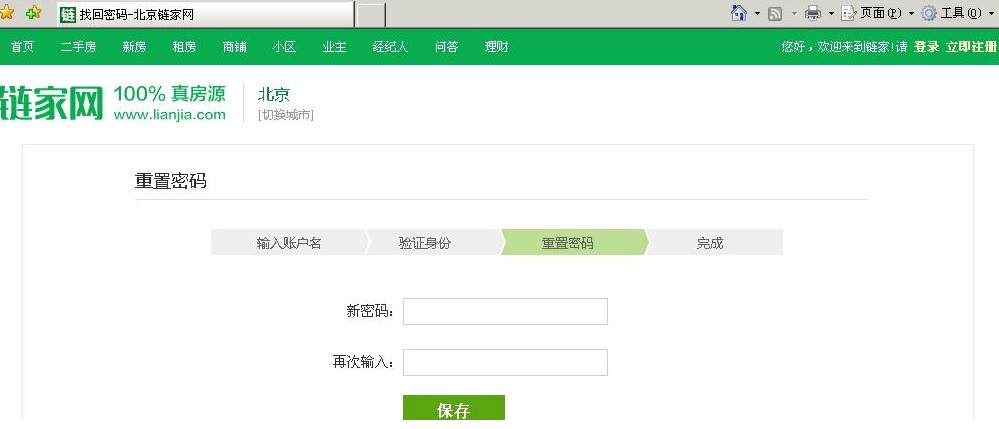Open the 租房 navigation item
999x429 pixels.
184,47
